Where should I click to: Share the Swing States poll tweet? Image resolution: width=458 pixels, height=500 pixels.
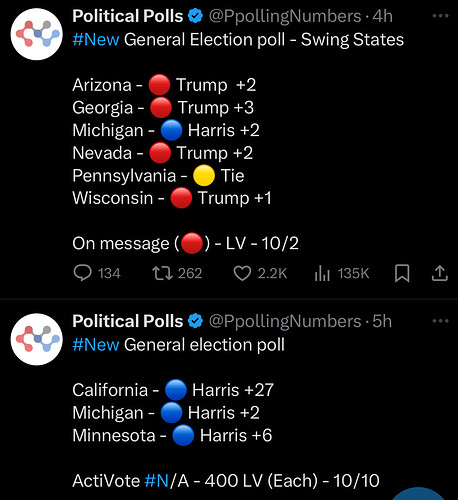pos(440,273)
